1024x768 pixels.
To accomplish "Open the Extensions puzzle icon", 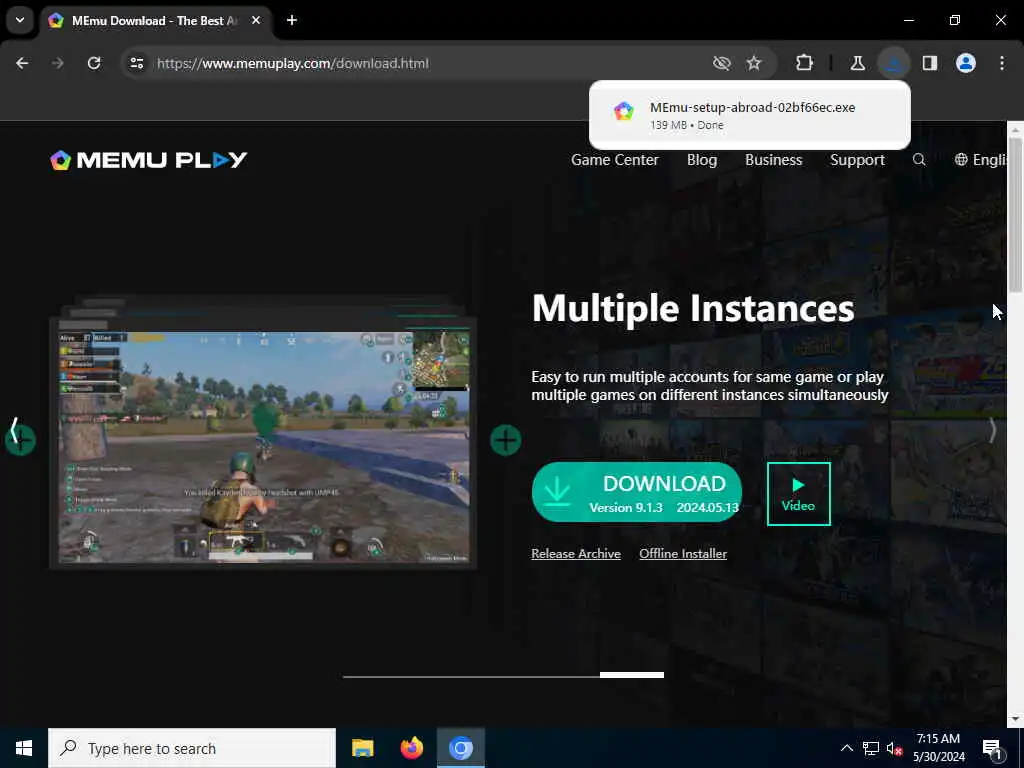I will tap(805, 63).
